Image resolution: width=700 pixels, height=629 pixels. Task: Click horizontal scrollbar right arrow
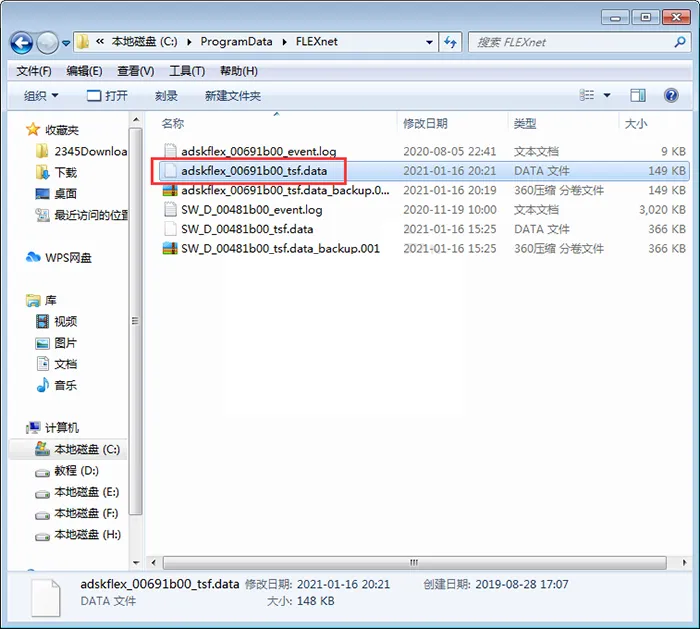(x=684, y=562)
